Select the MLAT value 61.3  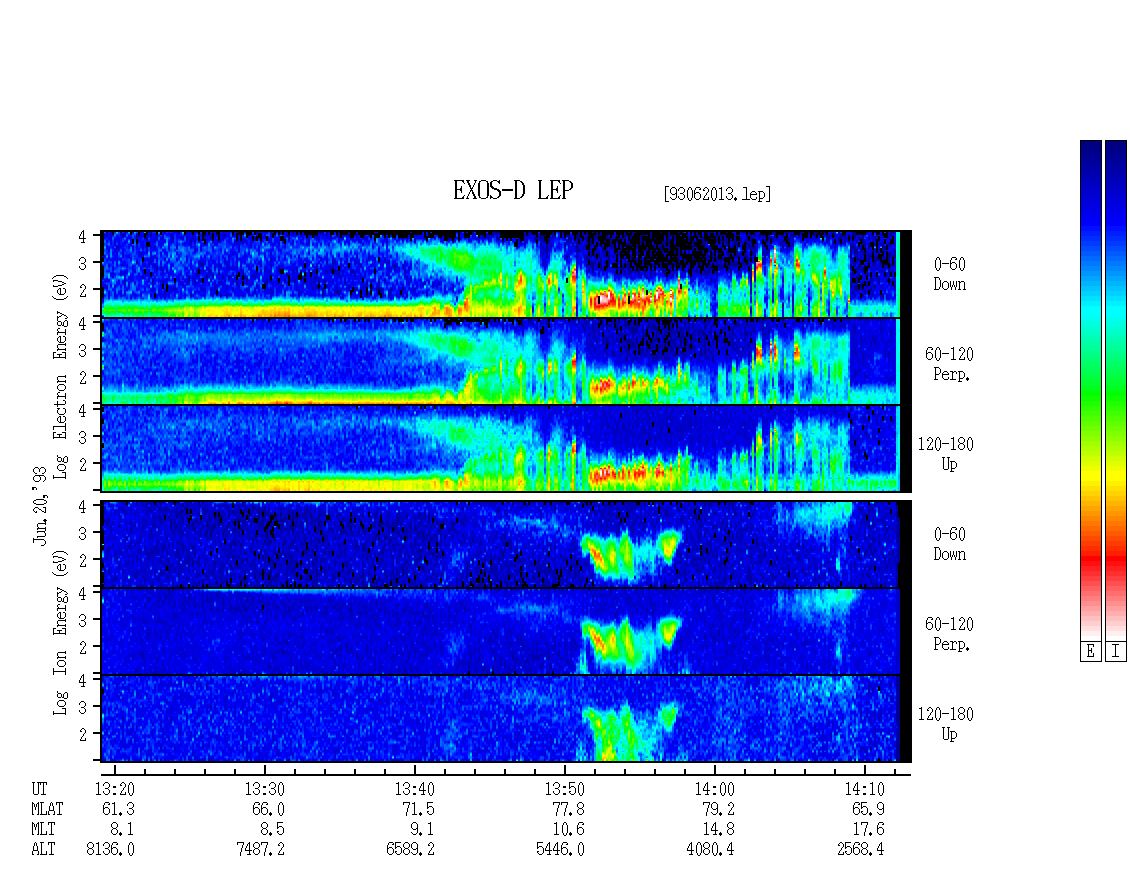(x=118, y=809)
